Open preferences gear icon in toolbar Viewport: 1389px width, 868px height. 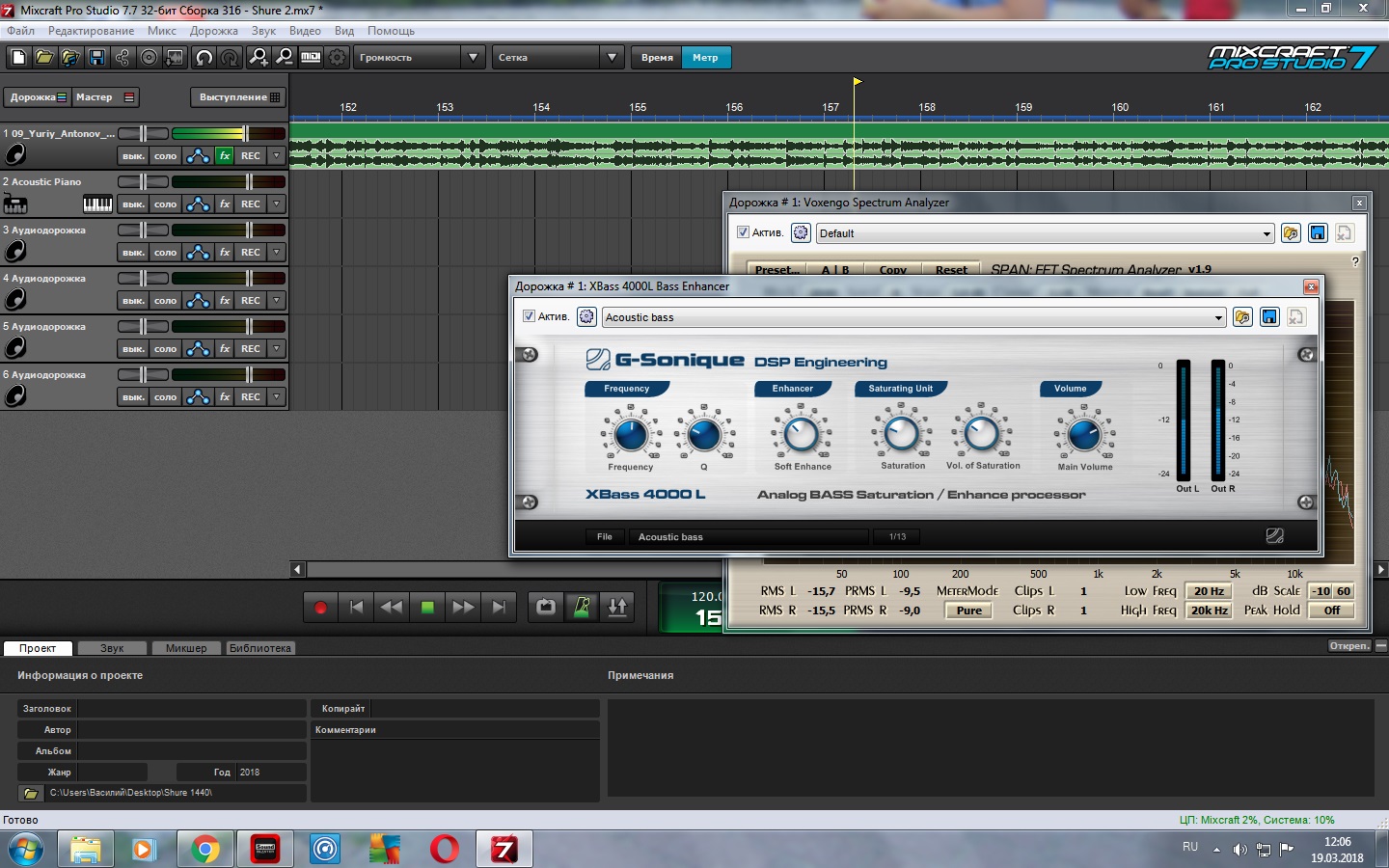(337, 58)
